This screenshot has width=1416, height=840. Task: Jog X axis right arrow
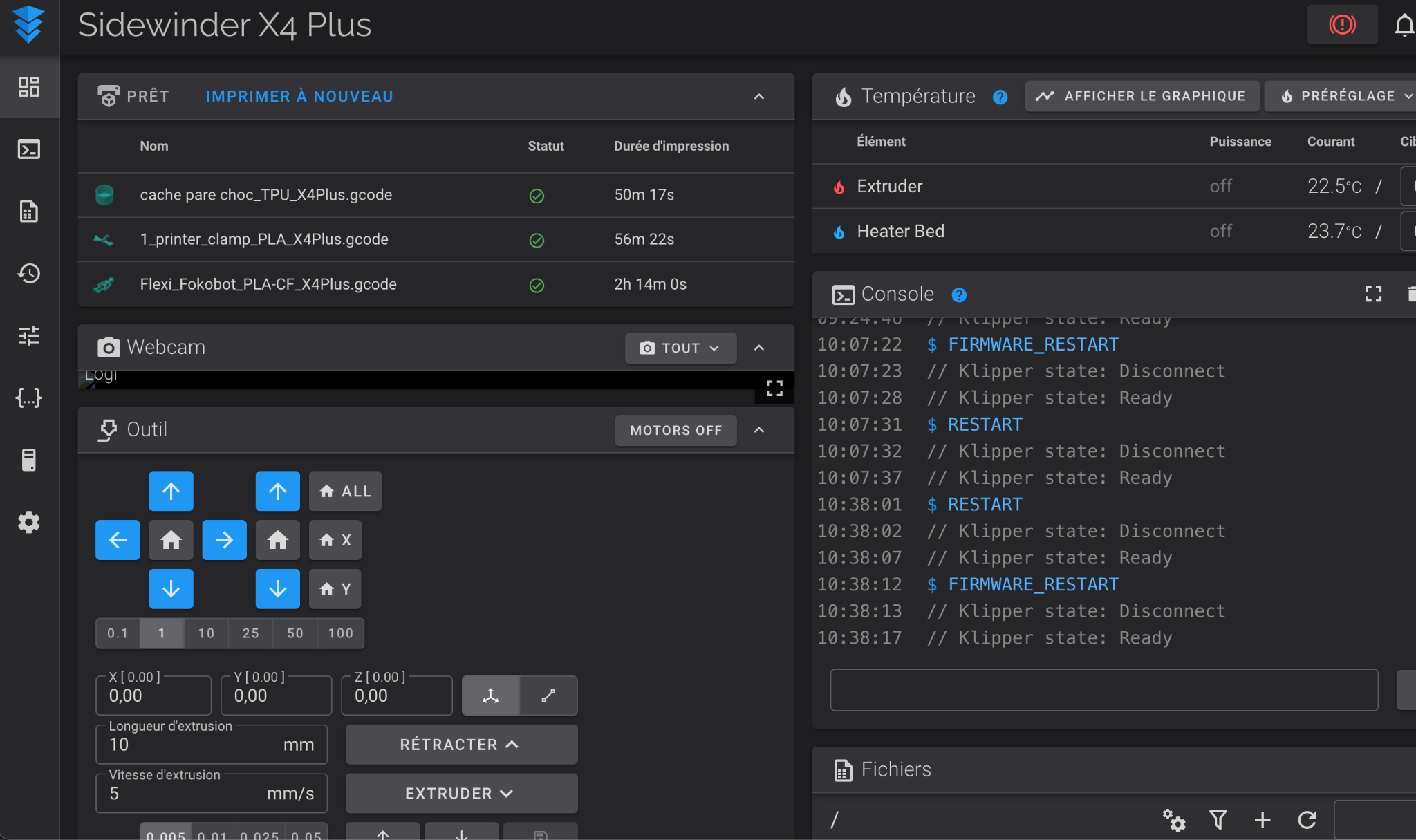click(224, 540)
